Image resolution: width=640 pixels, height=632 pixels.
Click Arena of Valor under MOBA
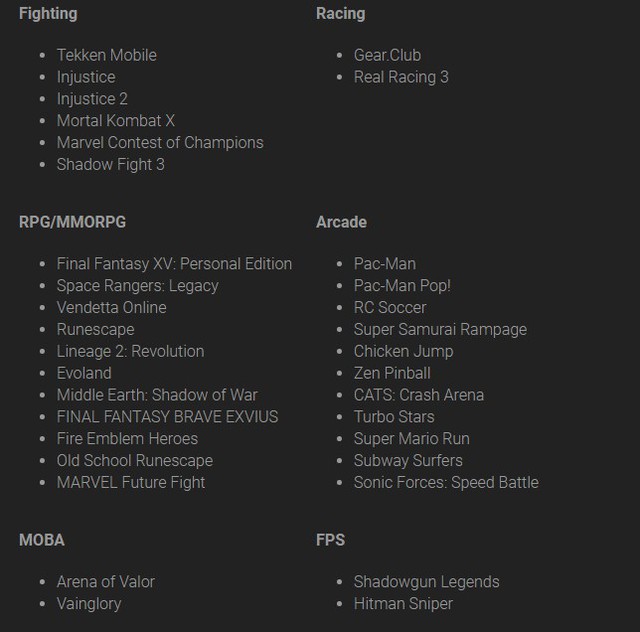pyautogui.click(x=106, y=582)
